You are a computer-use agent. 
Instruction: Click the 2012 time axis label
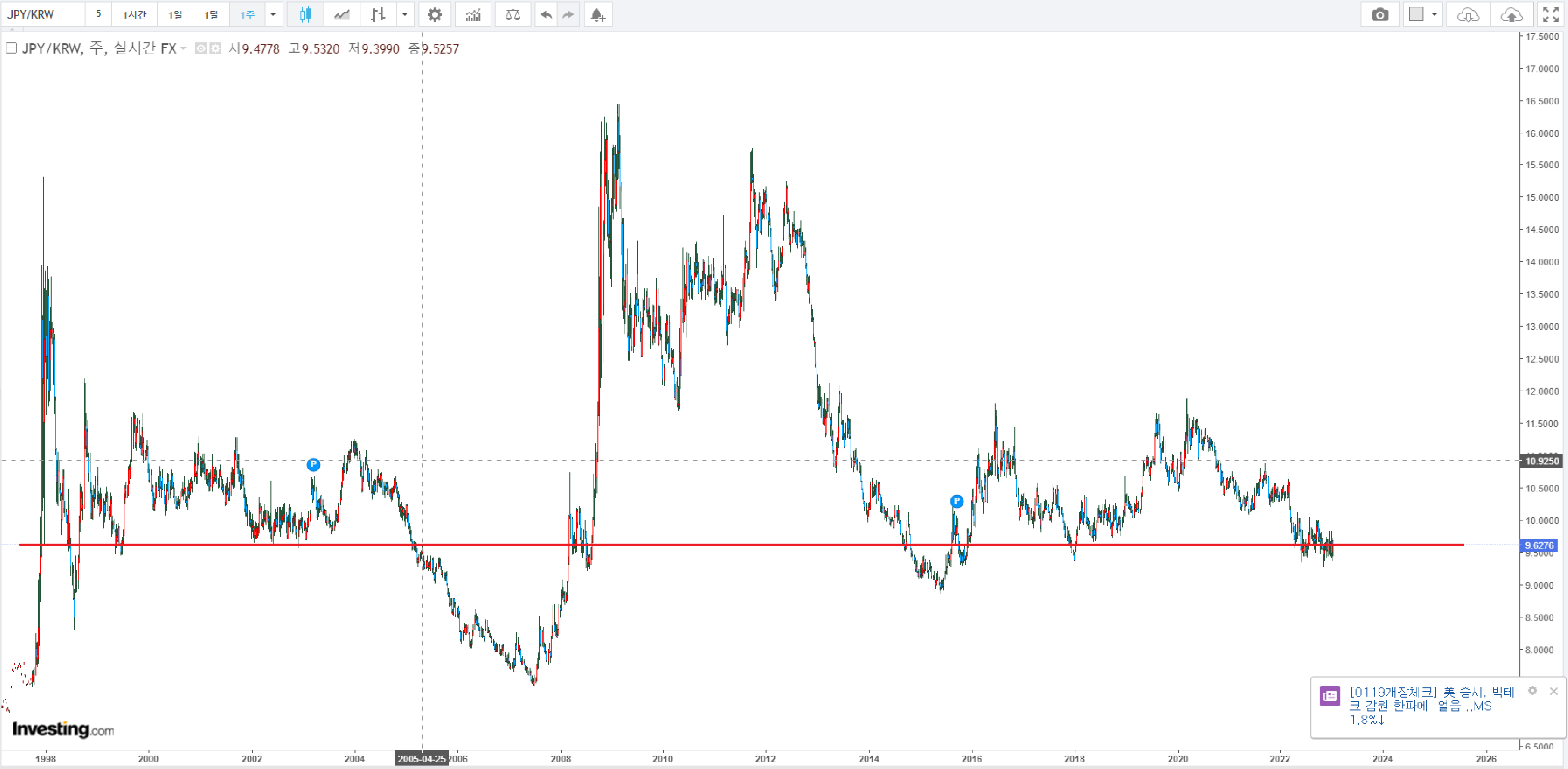[x=765, y=759]
